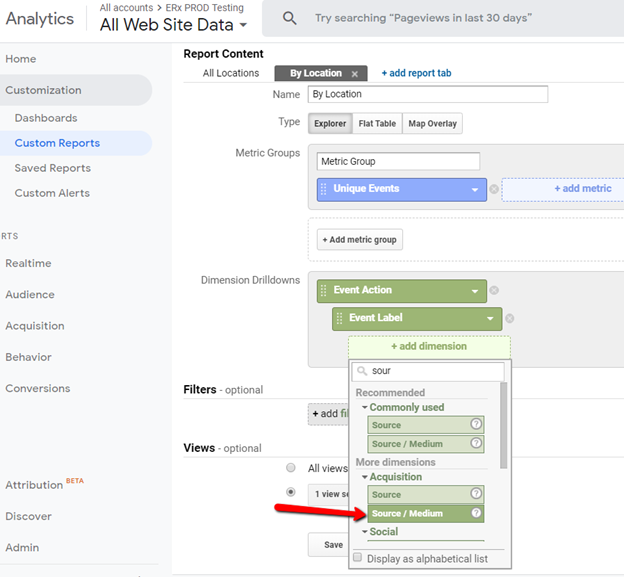Viewport: 624px width, 577px height.
Task: Remove the Event Label dimension
Action: [509, 318]
